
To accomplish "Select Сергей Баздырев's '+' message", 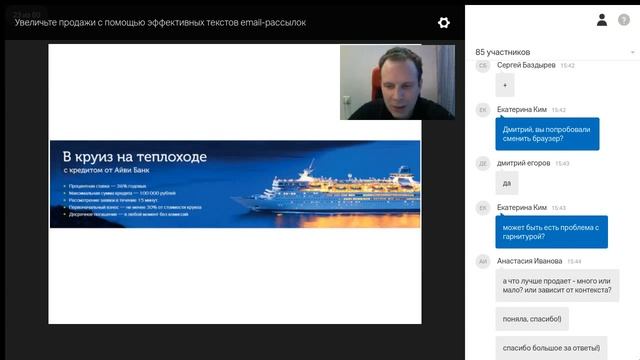I will (x=505, y=85).
